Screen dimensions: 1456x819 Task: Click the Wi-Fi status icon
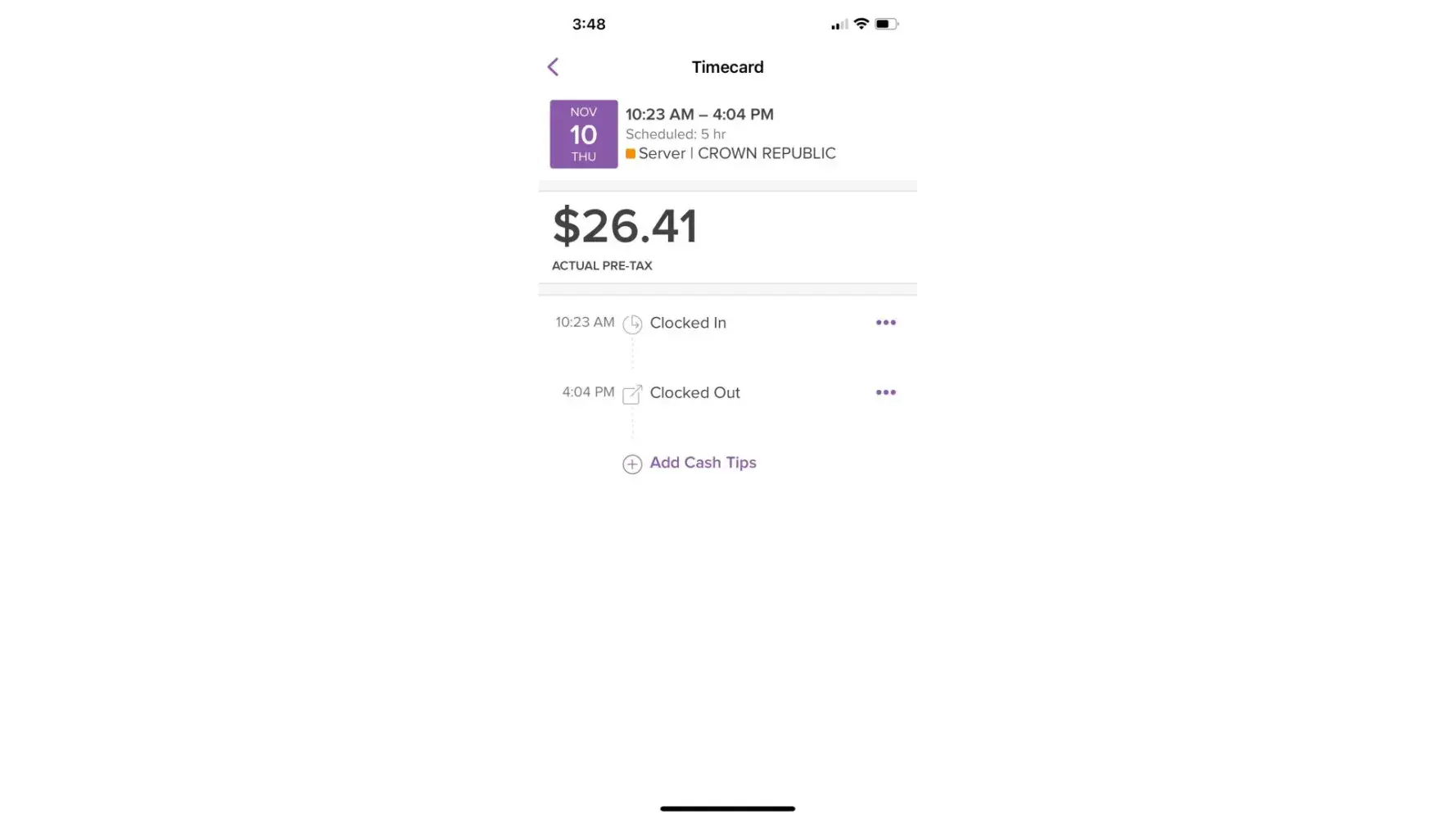coord(861,24)
